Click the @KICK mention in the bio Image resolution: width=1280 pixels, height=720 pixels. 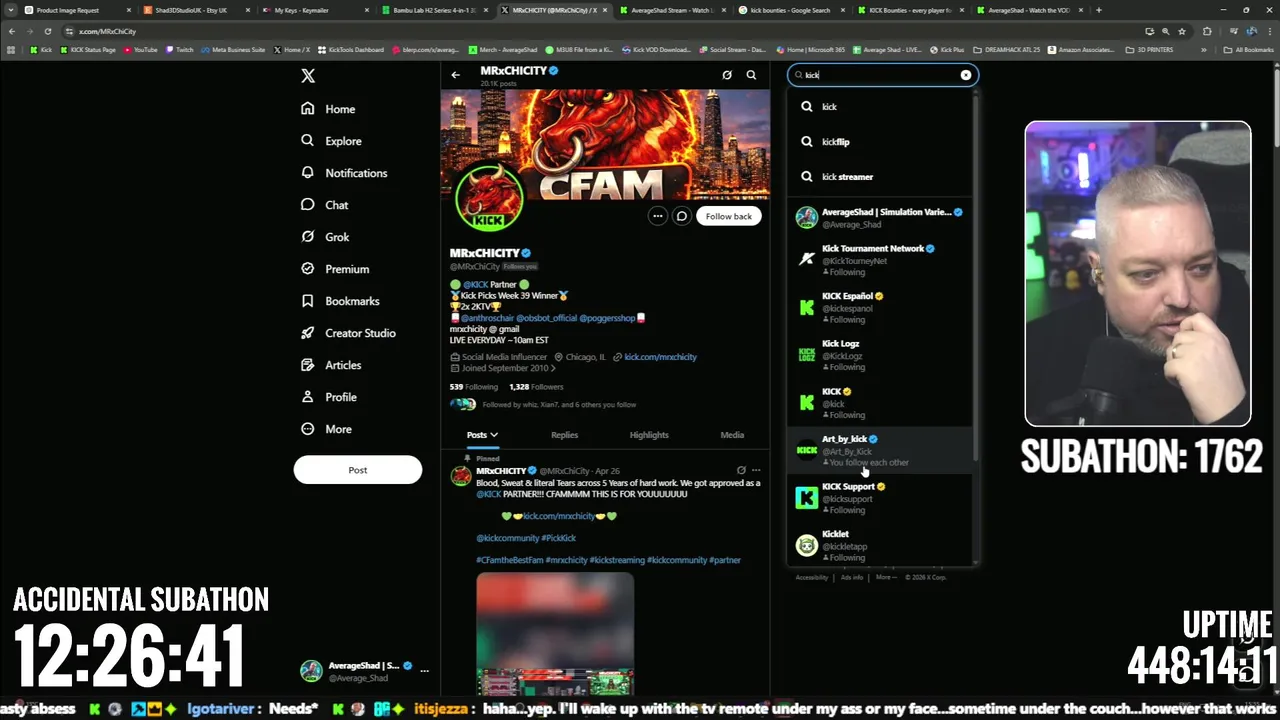(x=476, y=285)
